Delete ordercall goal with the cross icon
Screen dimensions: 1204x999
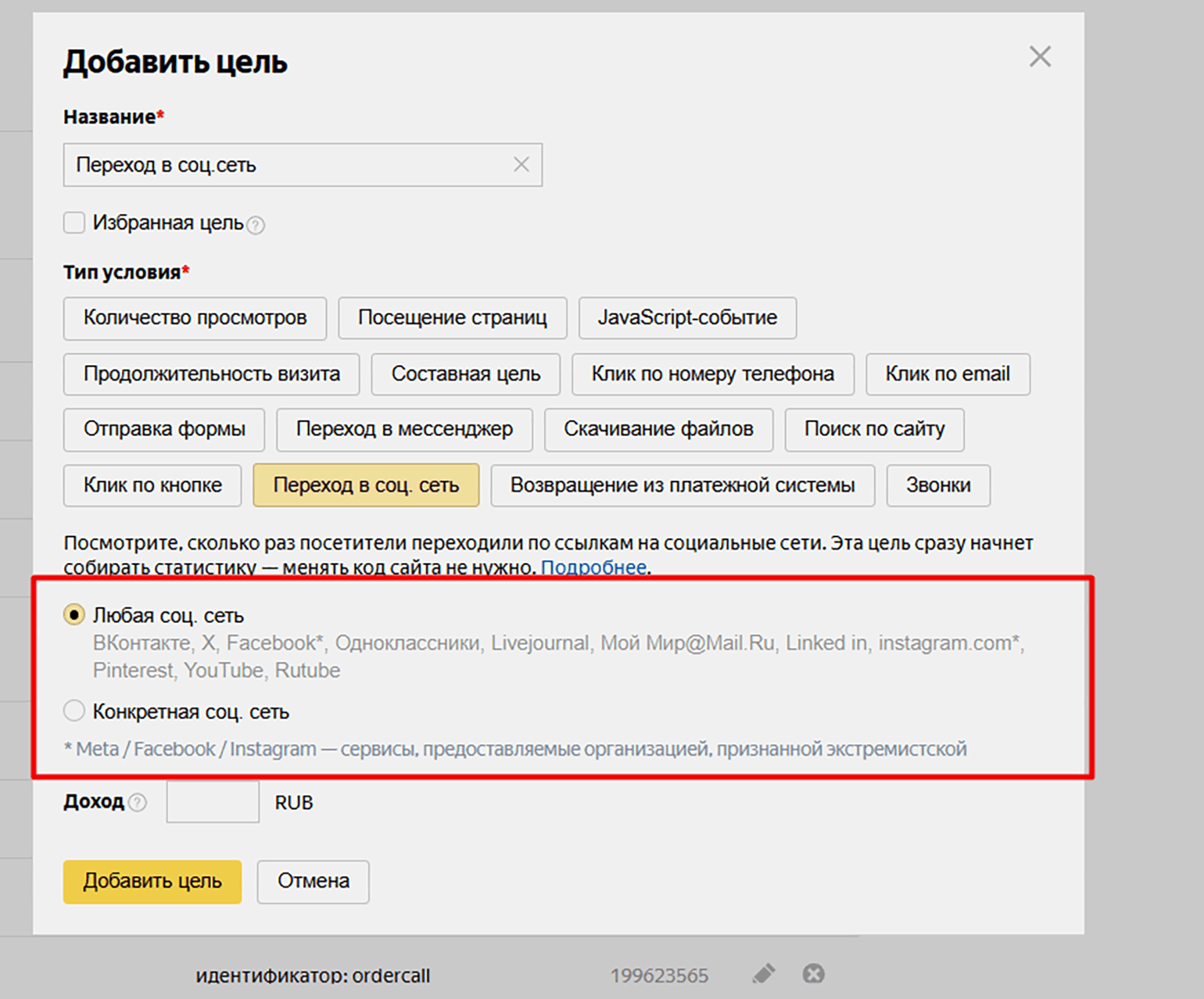coord(813,974)
